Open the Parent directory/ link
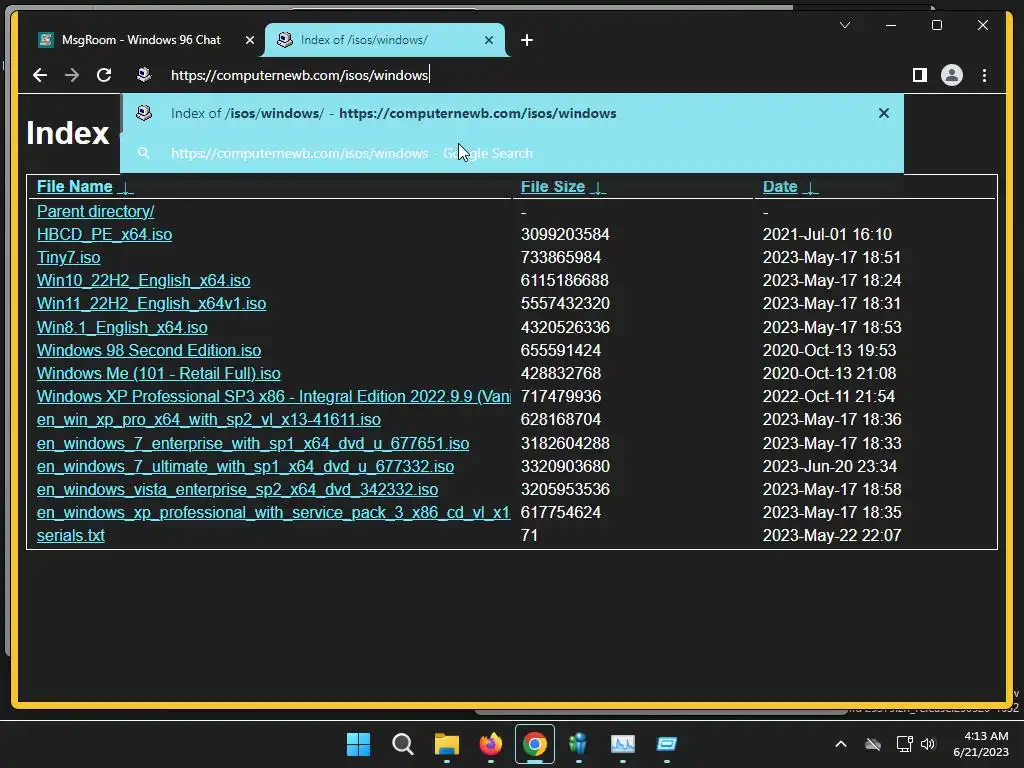1024x768 pixels. point(95,212)
